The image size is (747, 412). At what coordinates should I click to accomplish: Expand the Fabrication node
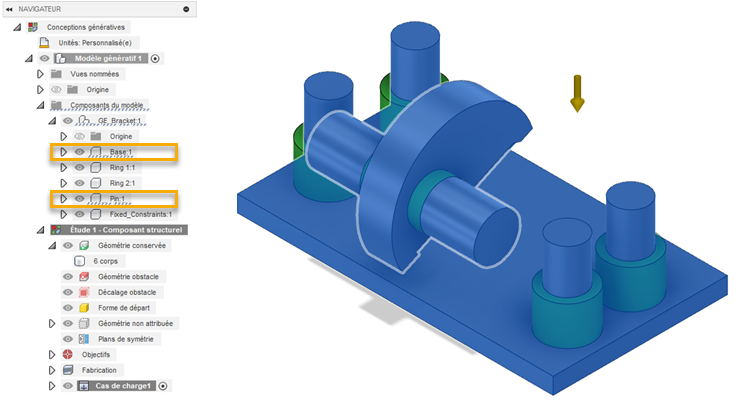click(x=52, y=370)
